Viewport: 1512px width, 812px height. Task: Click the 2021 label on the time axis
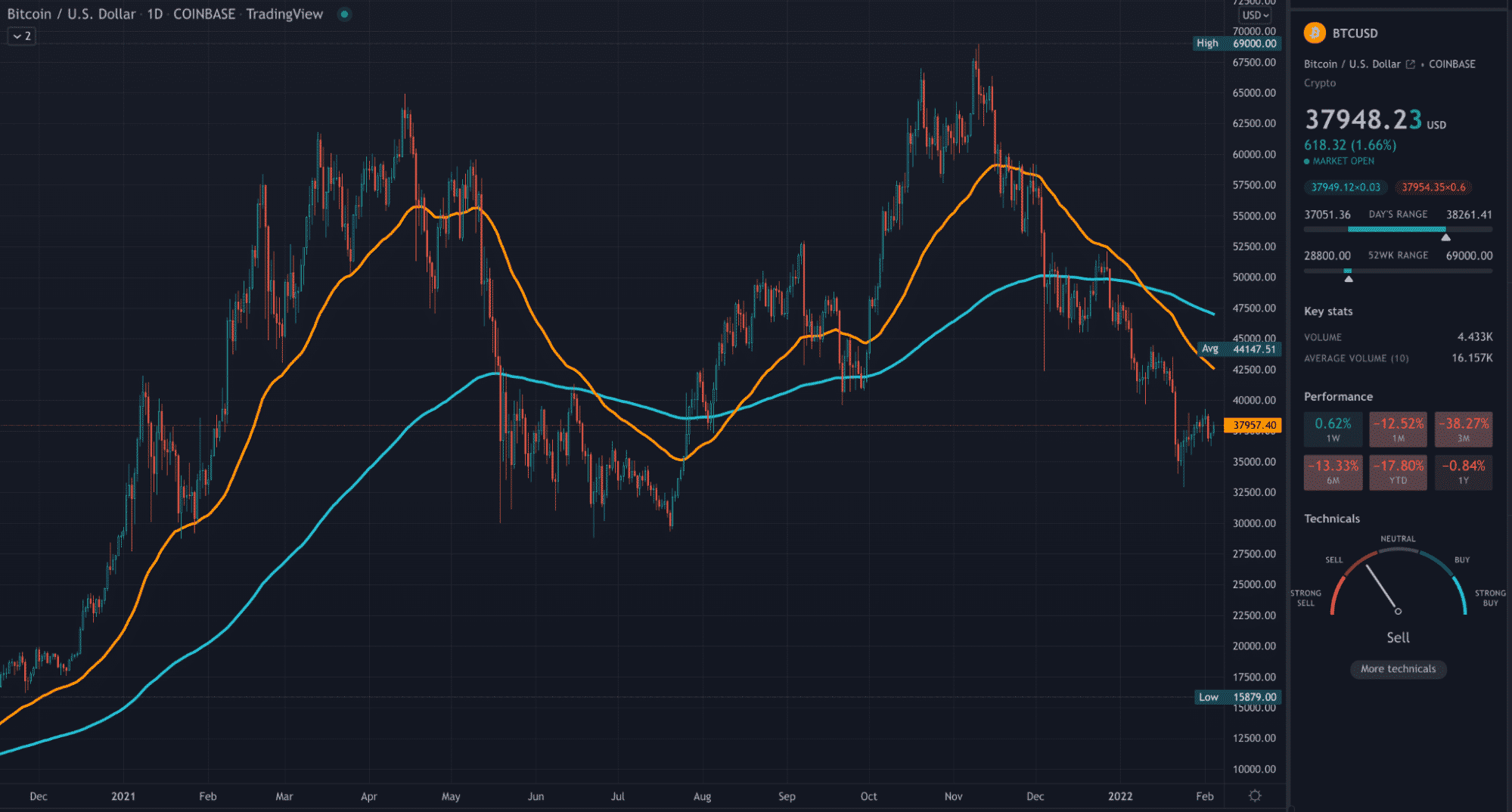click(123, 796)
